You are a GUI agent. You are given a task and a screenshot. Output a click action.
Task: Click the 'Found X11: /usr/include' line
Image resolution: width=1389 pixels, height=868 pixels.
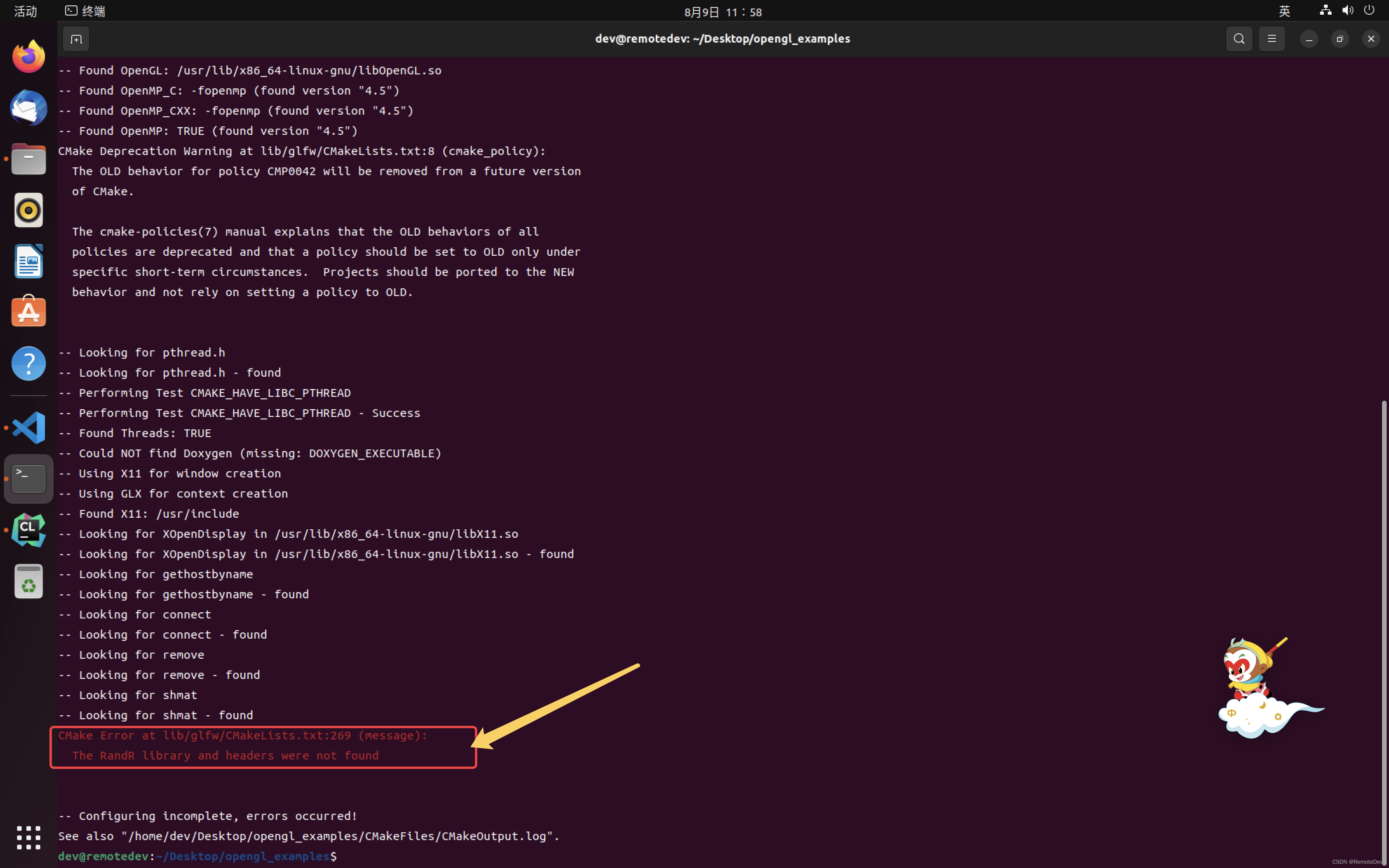149,513
